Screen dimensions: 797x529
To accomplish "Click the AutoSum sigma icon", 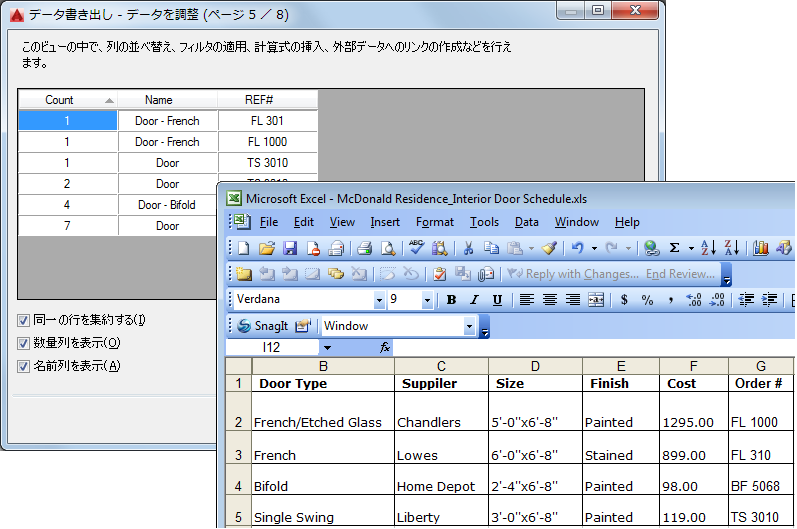I will [x=675, y=248].
